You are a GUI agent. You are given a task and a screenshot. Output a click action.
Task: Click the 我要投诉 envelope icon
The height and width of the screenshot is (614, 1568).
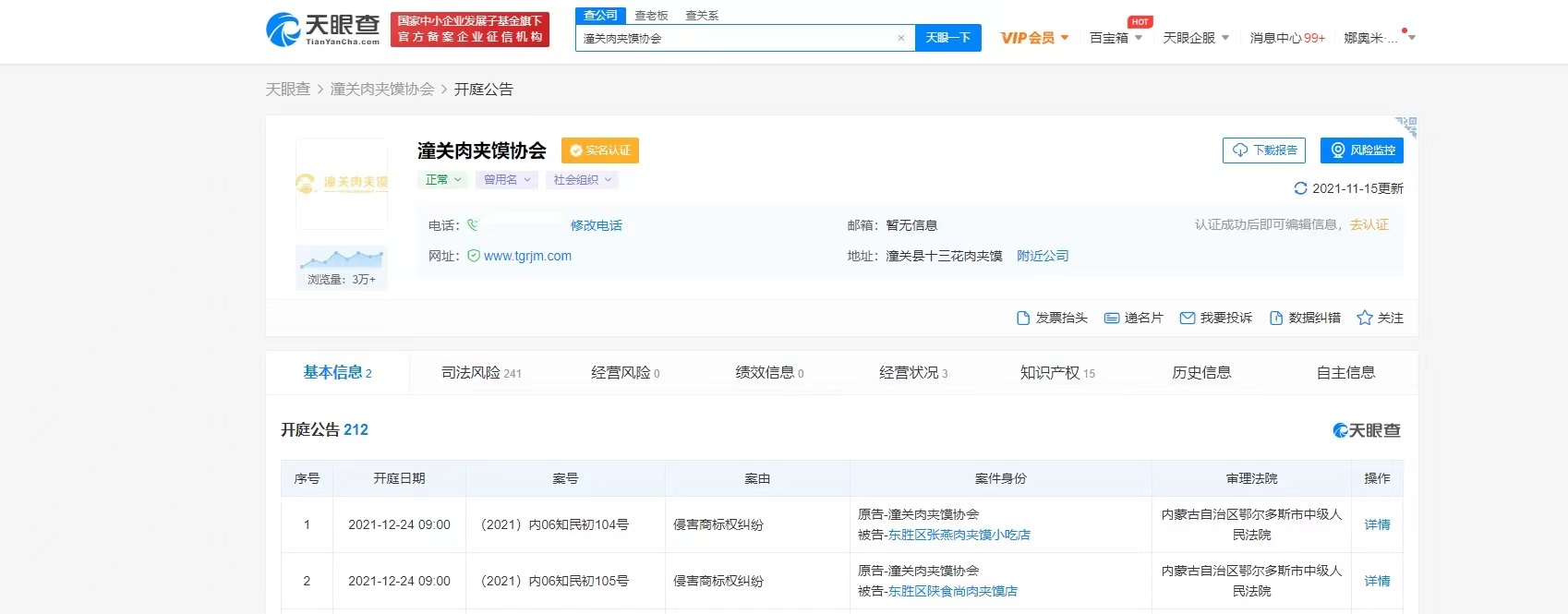[1188, 318]
